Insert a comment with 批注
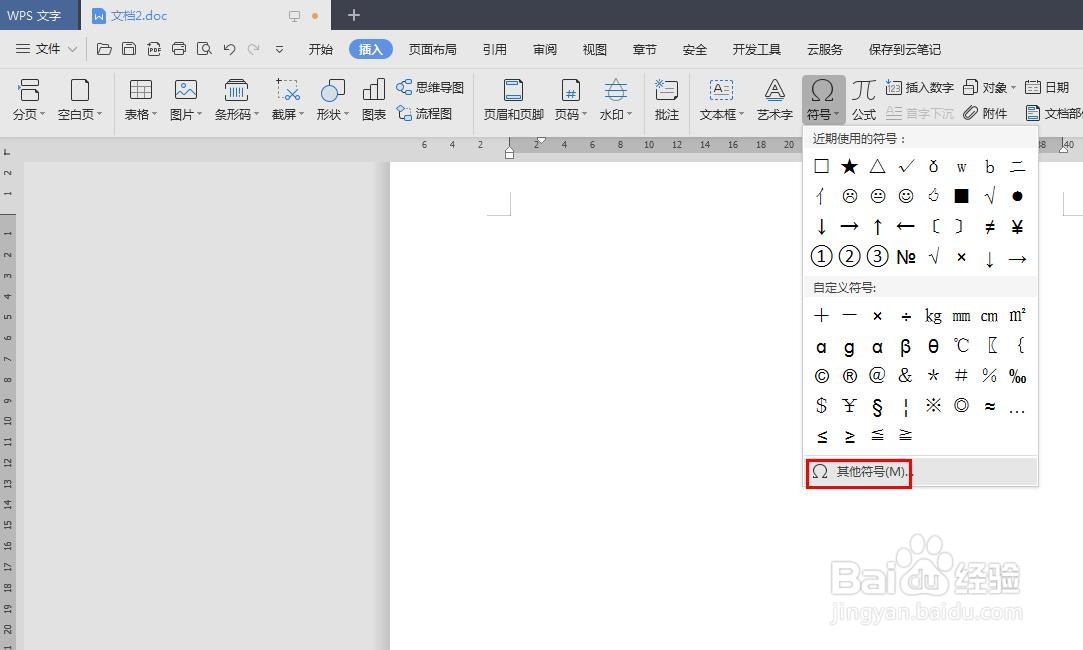This screenshot has width=1083, height=650. pos(667,100)
